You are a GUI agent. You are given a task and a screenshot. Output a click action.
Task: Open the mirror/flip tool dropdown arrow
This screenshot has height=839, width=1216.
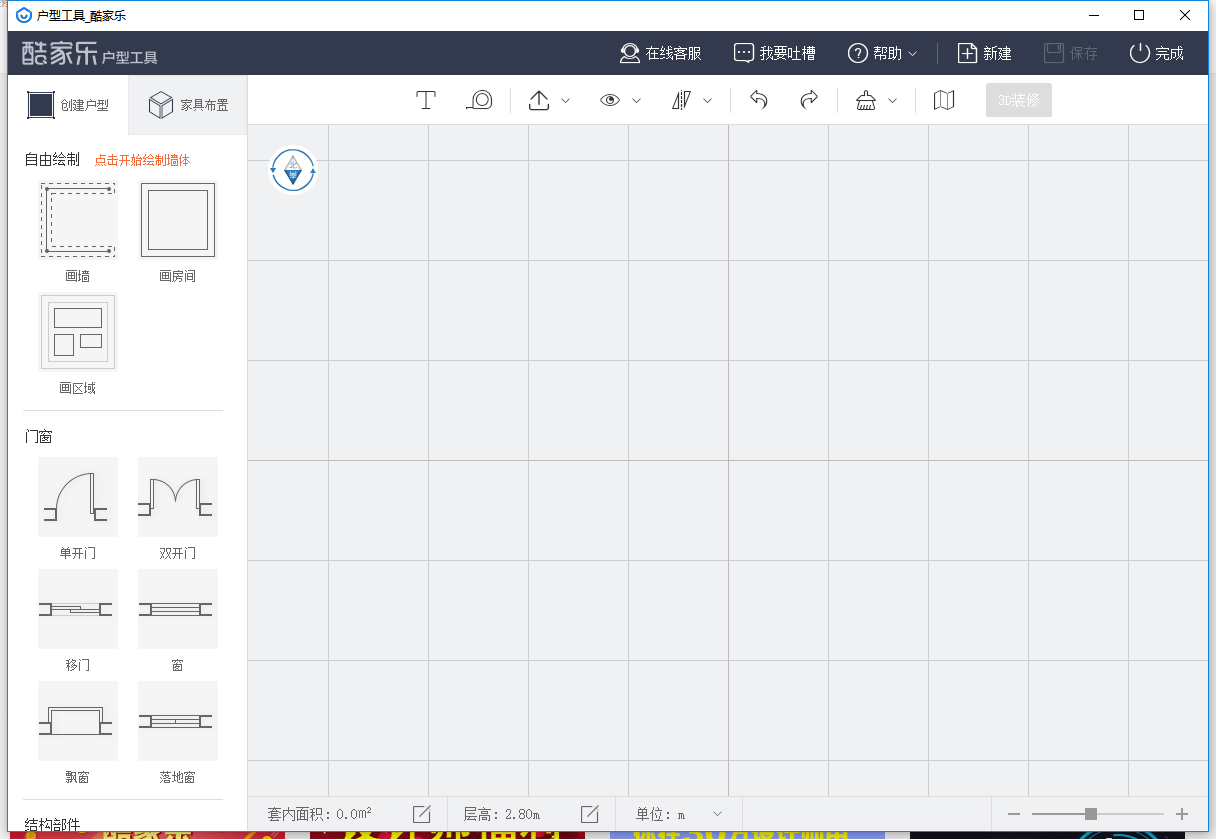click(x=709, y=100)
